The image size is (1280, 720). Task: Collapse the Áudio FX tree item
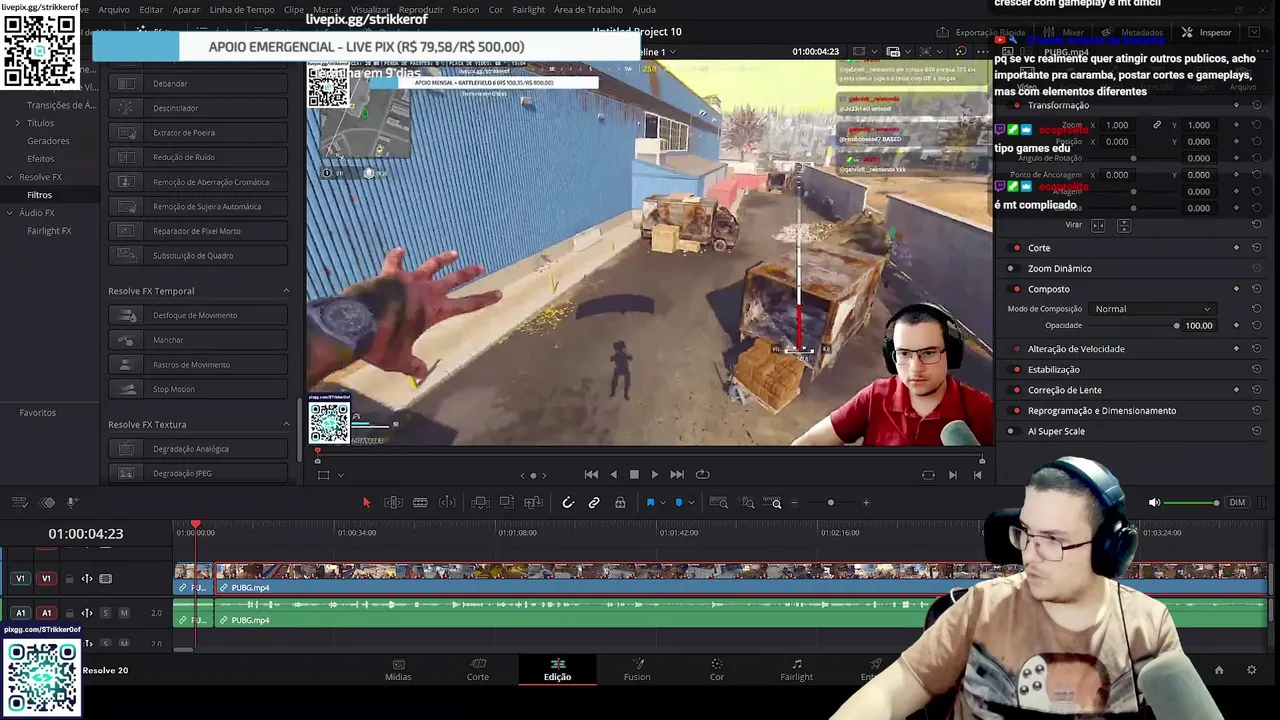click(10, 213)
